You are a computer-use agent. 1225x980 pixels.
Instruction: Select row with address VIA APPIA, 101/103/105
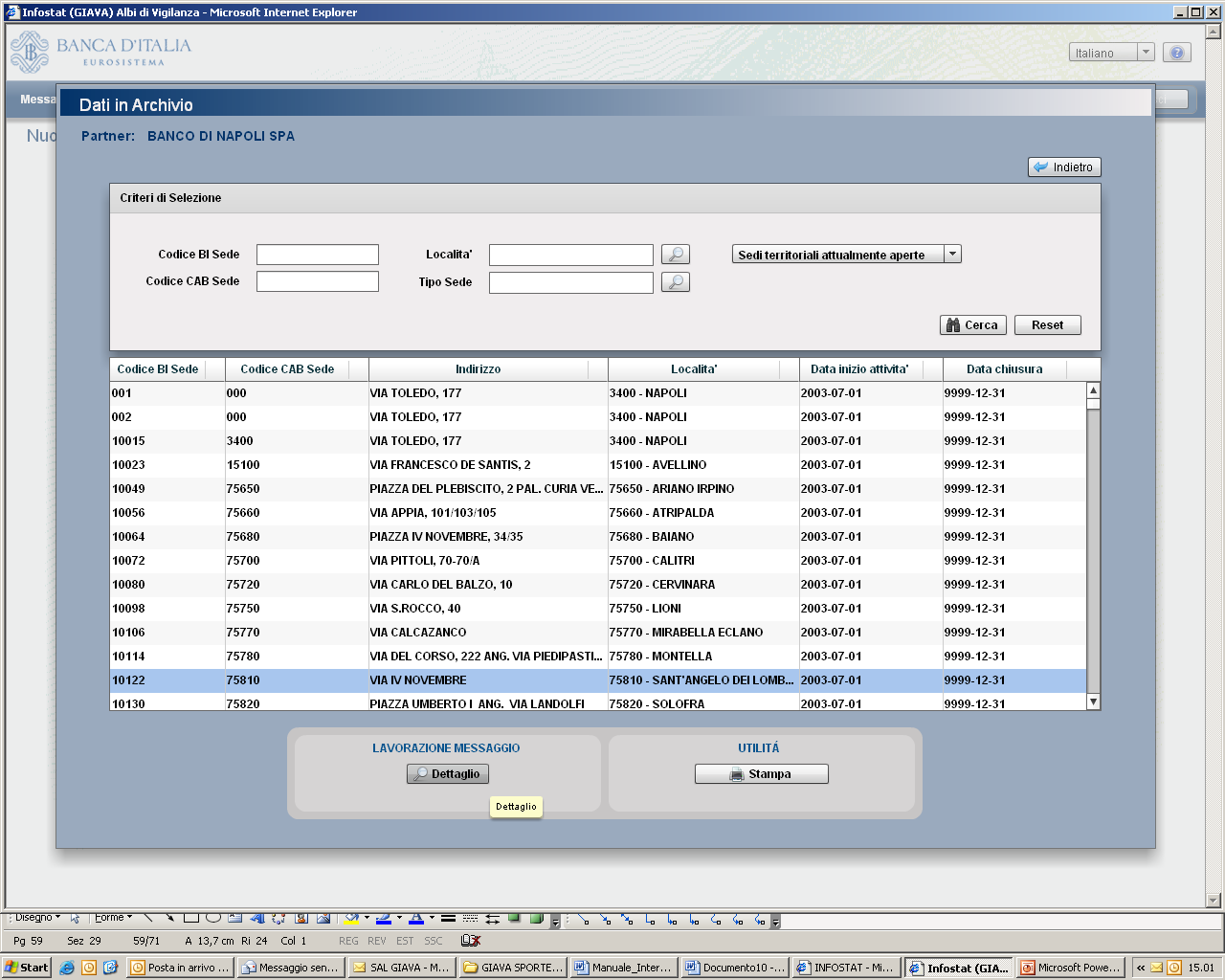click(x=598, y=513)
